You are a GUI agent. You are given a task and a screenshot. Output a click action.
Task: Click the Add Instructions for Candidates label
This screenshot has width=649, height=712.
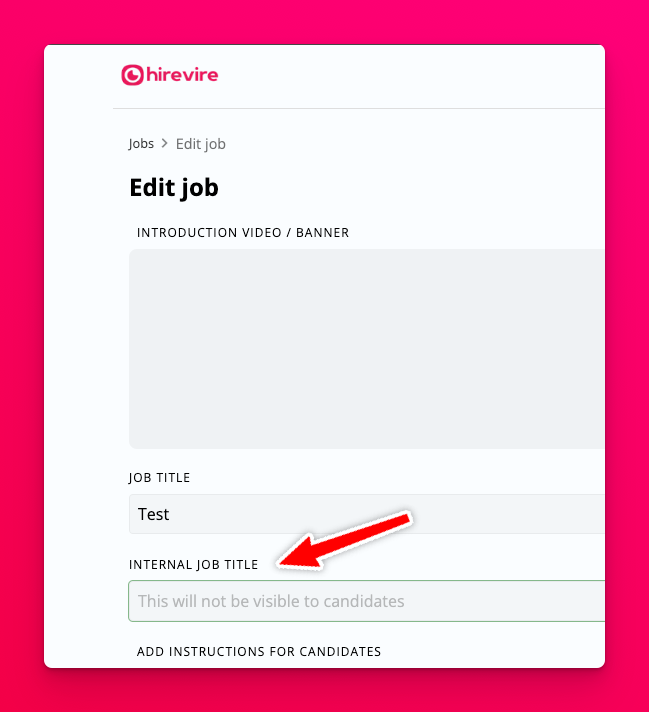(259, 652)
